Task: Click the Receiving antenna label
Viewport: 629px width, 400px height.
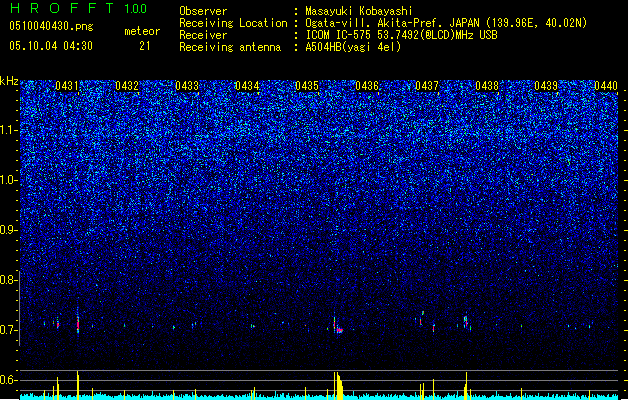Action: point(230,47)
